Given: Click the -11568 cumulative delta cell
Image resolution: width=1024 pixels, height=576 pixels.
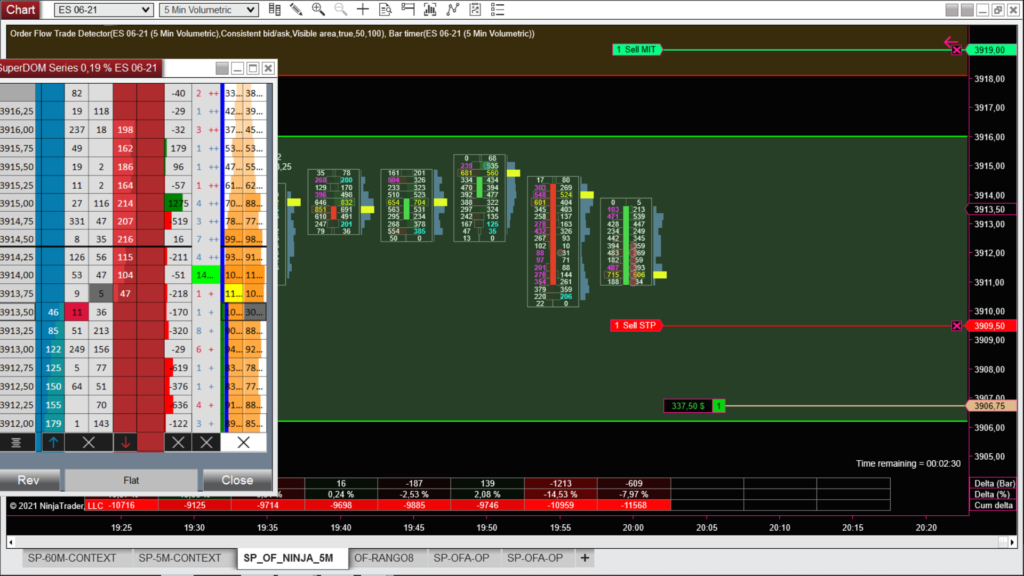Looking at the screenshot, I should pos(633,505).
